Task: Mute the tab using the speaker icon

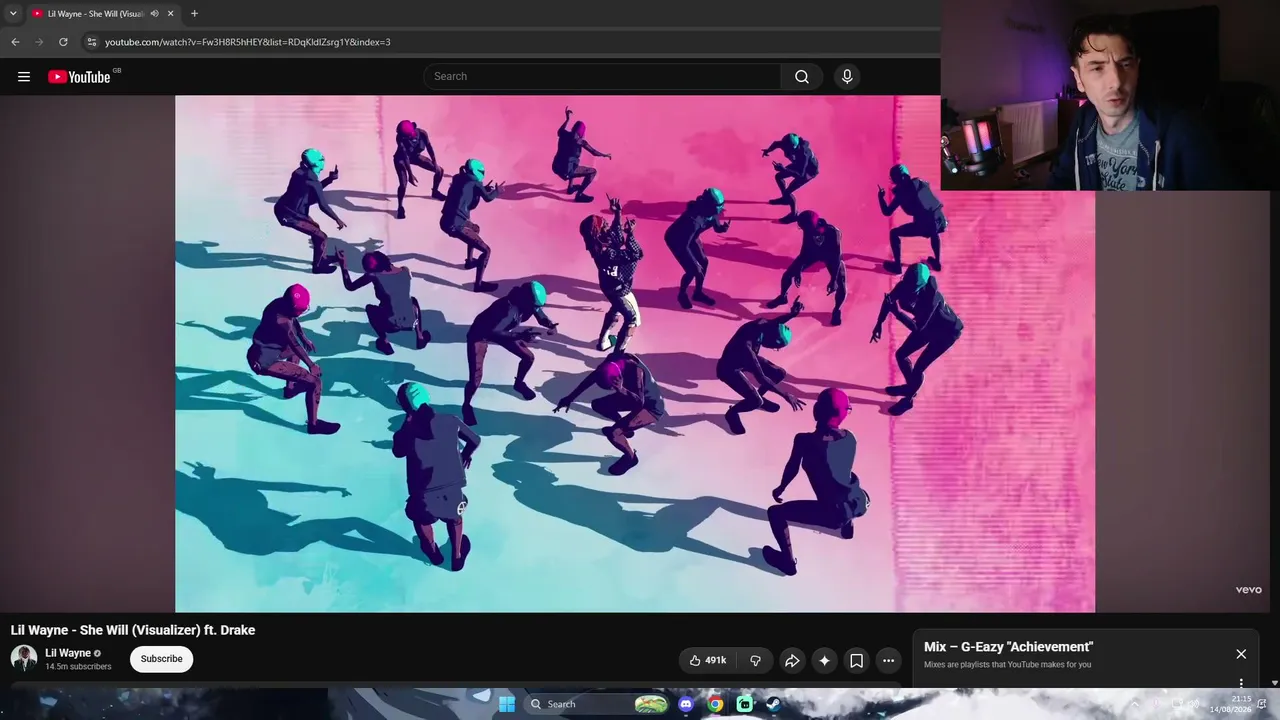Action: [154, 14]
